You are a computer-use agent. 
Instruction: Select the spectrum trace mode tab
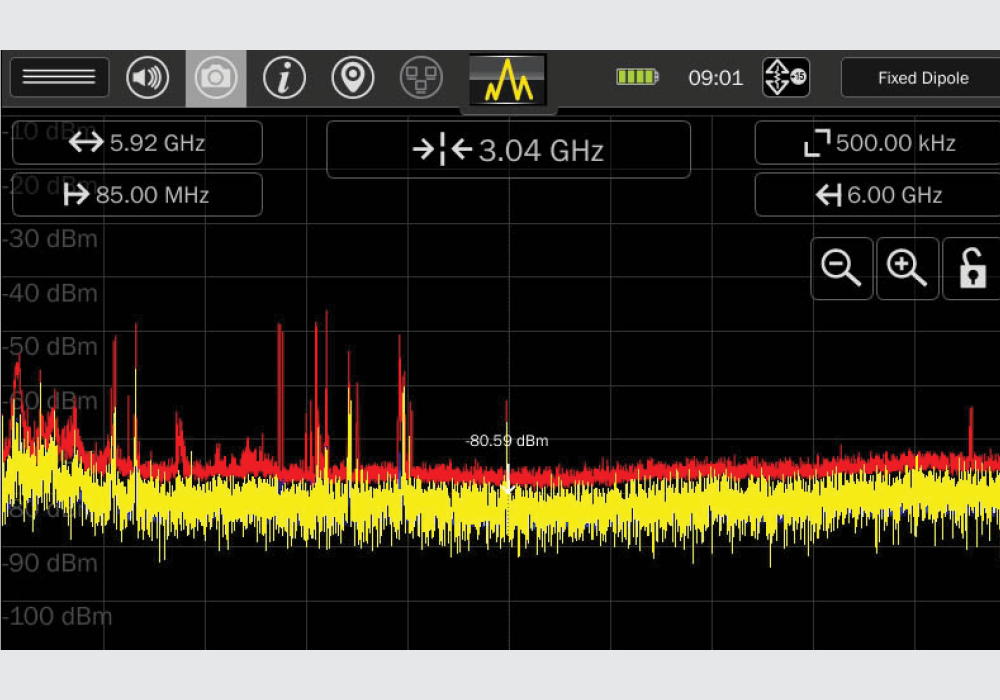pyautogui.click(x=508, y=80)
